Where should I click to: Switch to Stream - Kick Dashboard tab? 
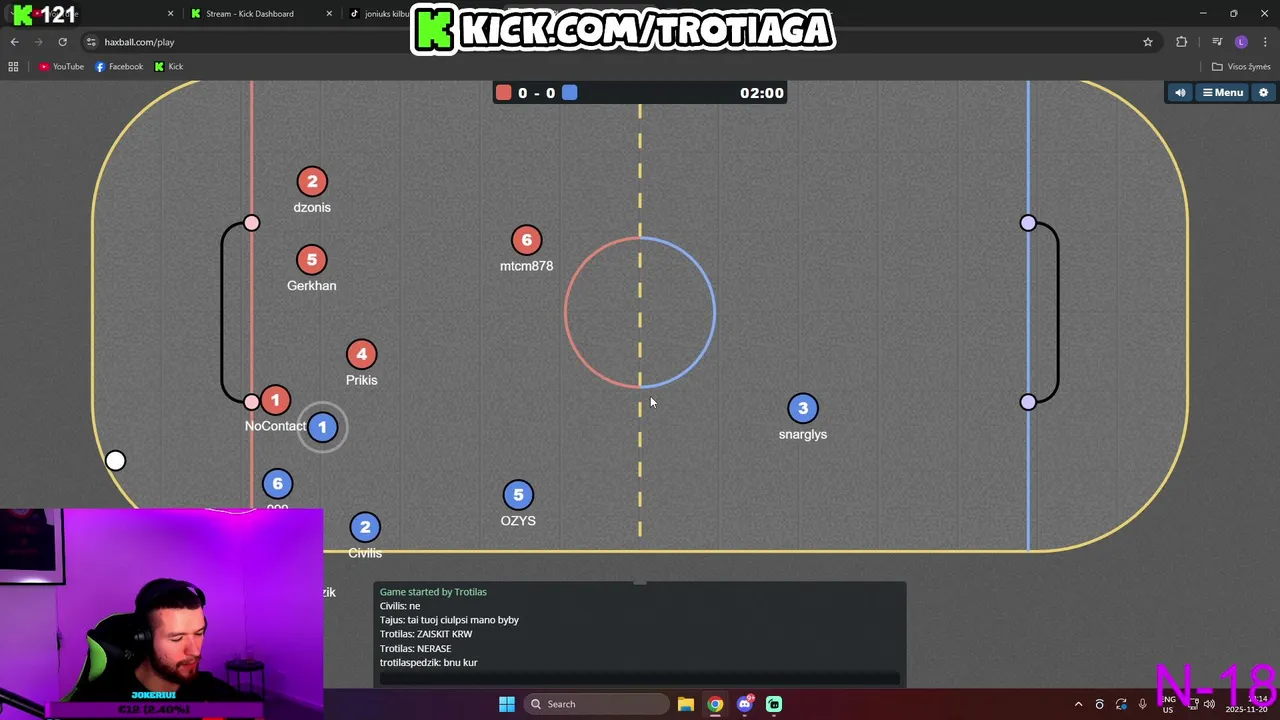250,14
